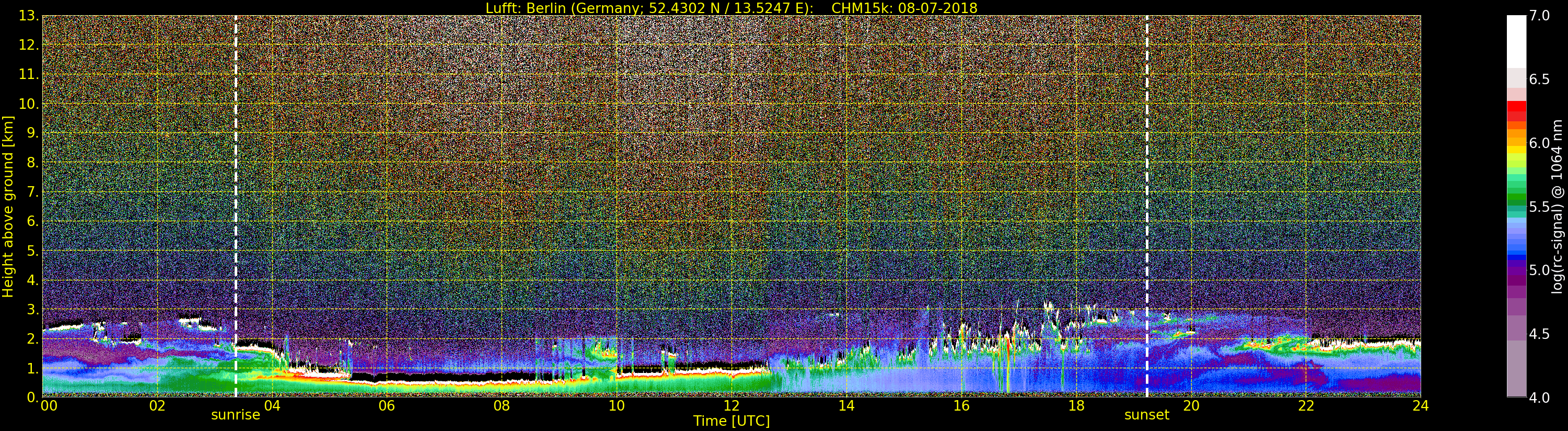
Task: Click the "7." height axis tick label
Action: pos(32,192)
